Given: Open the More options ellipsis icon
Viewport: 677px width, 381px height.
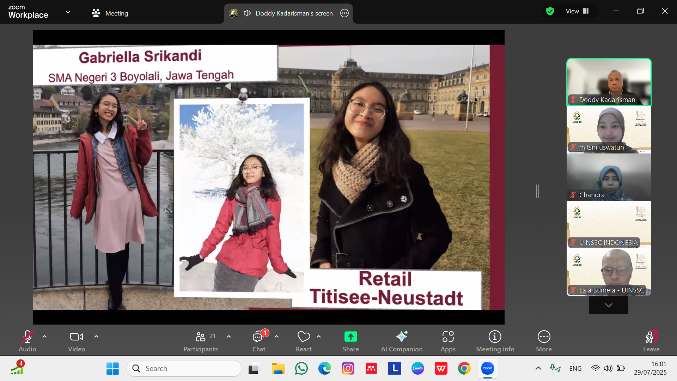Looking at the screenshot, I should tap(544, 337).
